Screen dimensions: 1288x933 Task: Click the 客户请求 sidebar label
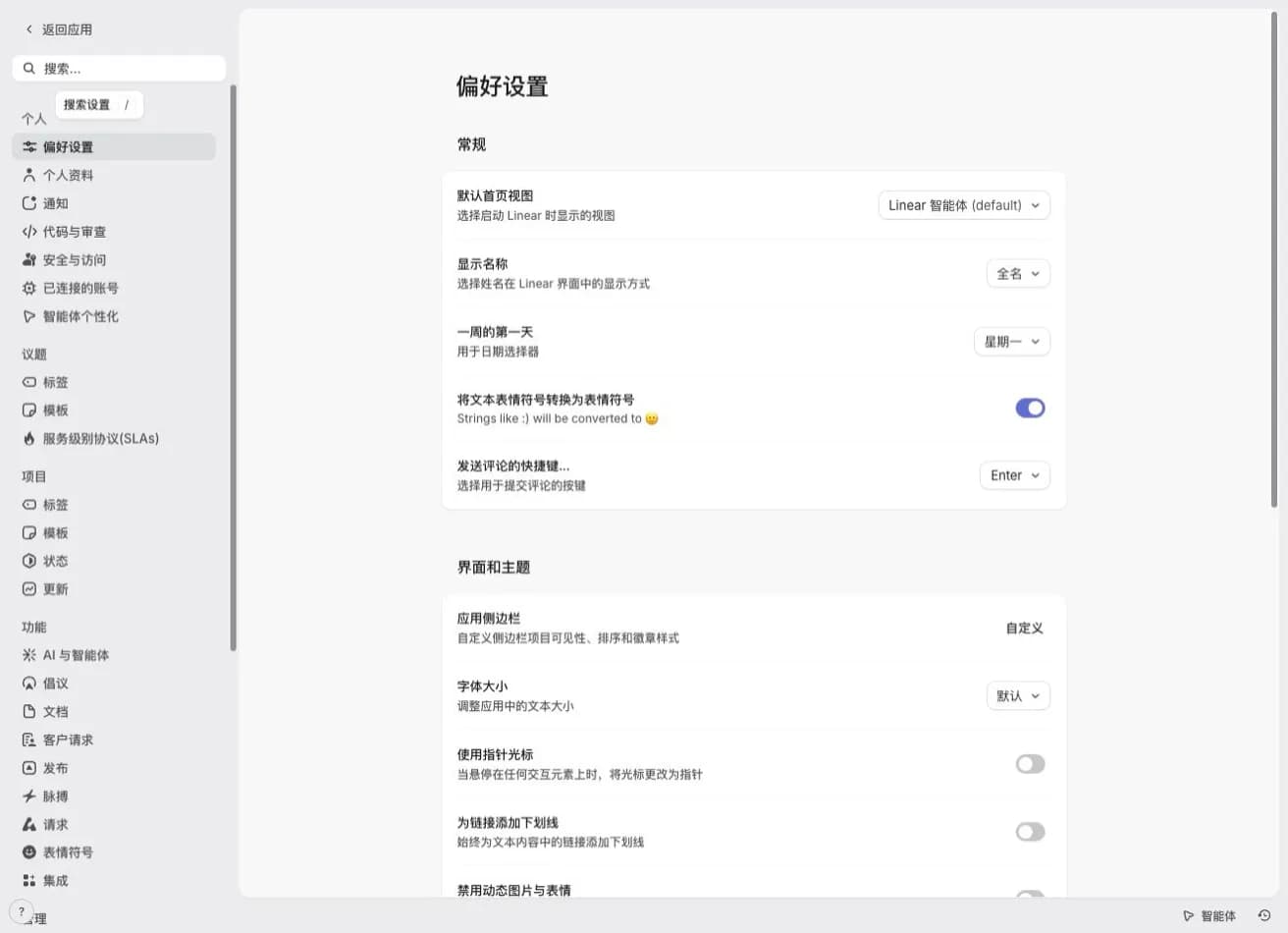coord(69,741)
